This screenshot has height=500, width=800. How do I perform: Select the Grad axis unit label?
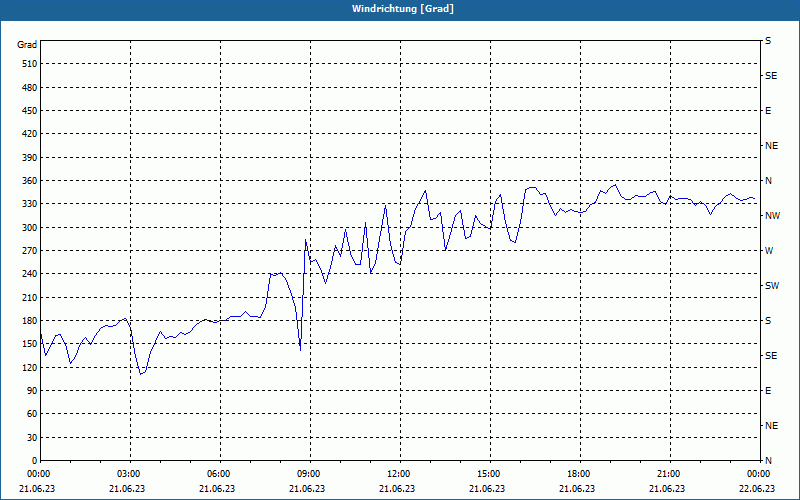tap(27, 45)
